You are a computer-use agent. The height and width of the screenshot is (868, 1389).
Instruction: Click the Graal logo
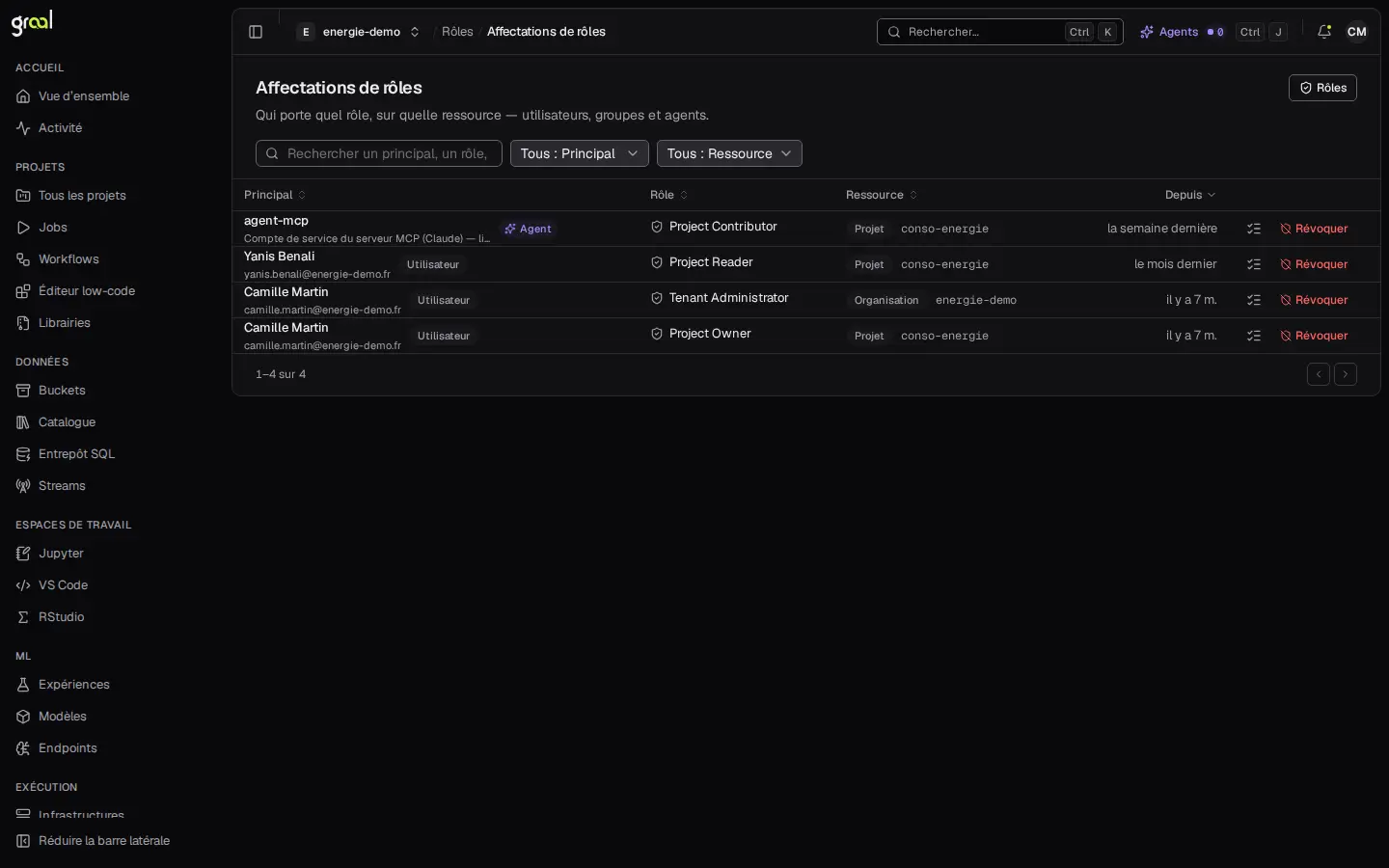coord(32,23)
